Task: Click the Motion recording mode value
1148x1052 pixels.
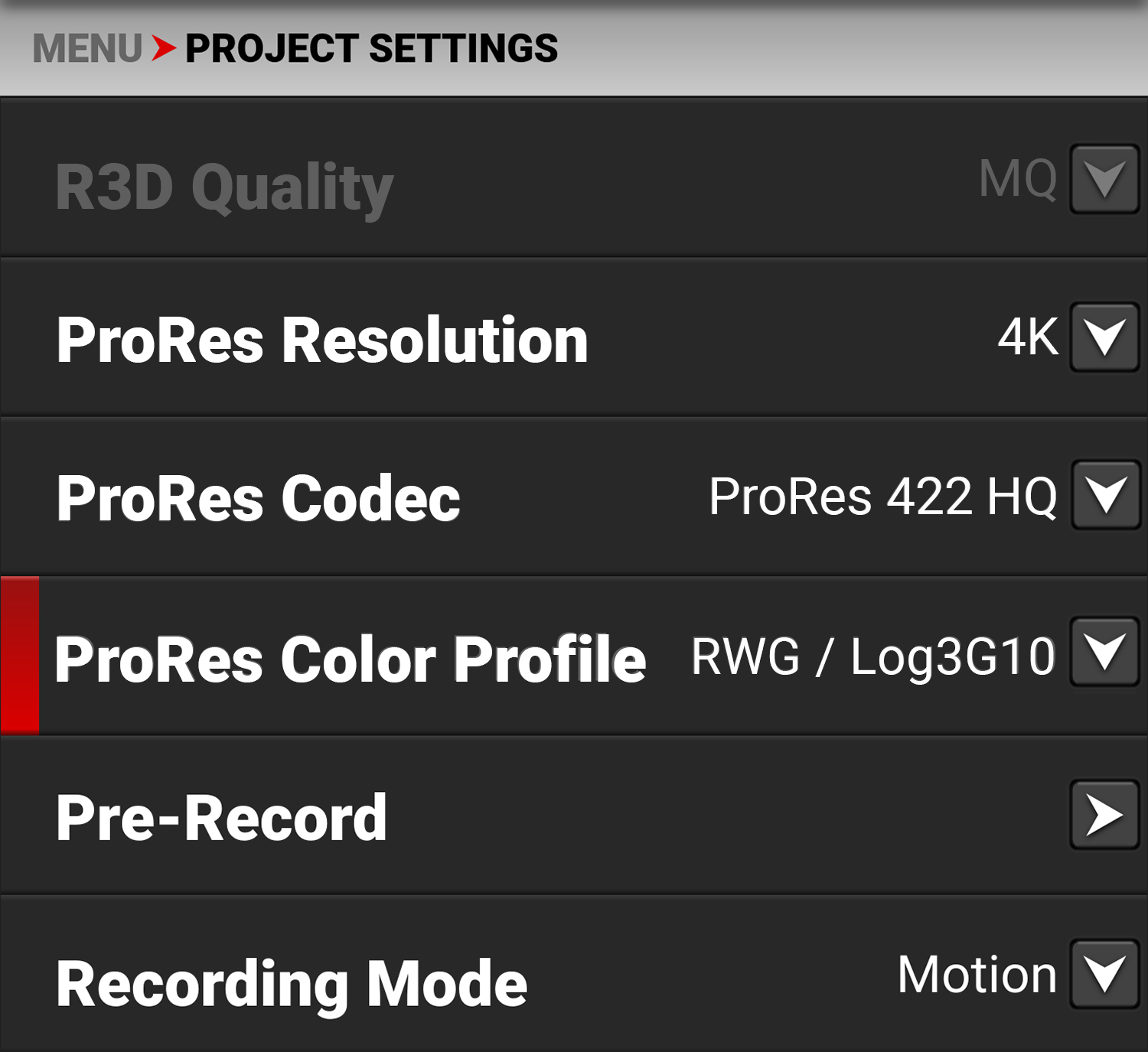Action: pyautogui.click(x=977, y=975)
